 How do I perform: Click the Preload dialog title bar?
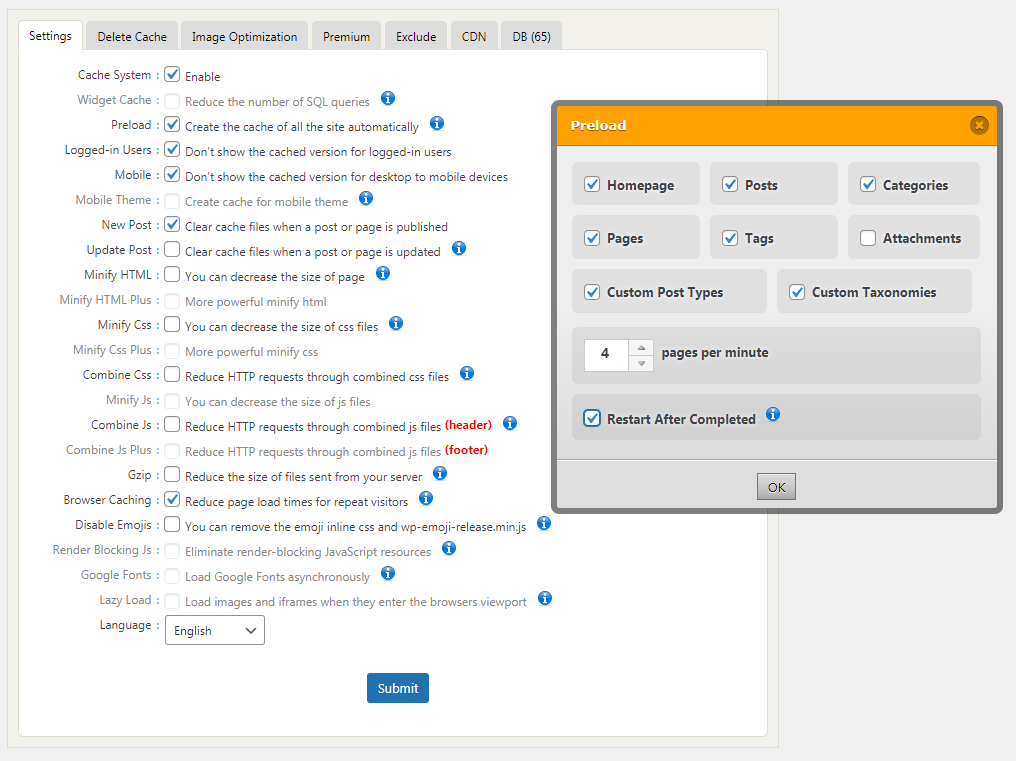point(776,126)
